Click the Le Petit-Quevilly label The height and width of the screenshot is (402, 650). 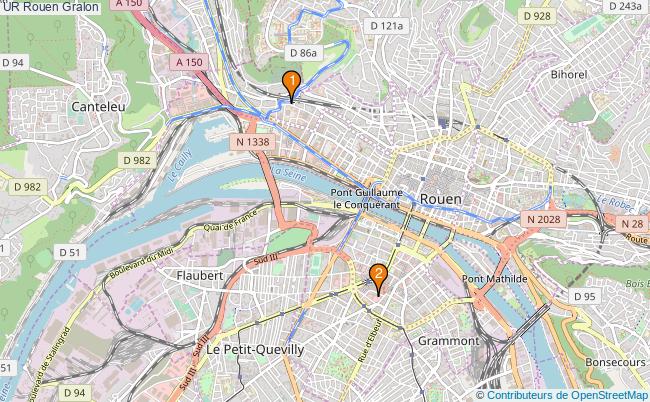click(255, 349)
